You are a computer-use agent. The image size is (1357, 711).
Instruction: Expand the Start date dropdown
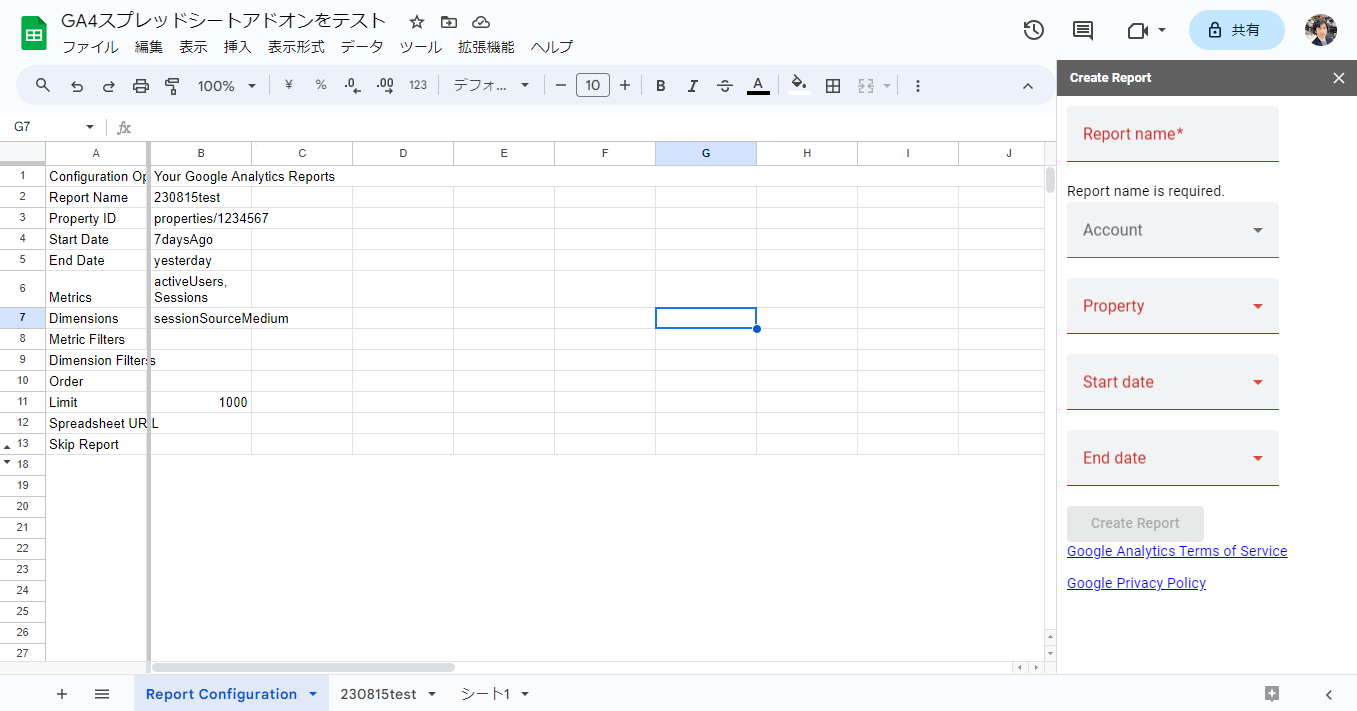tap(1173, 382)
